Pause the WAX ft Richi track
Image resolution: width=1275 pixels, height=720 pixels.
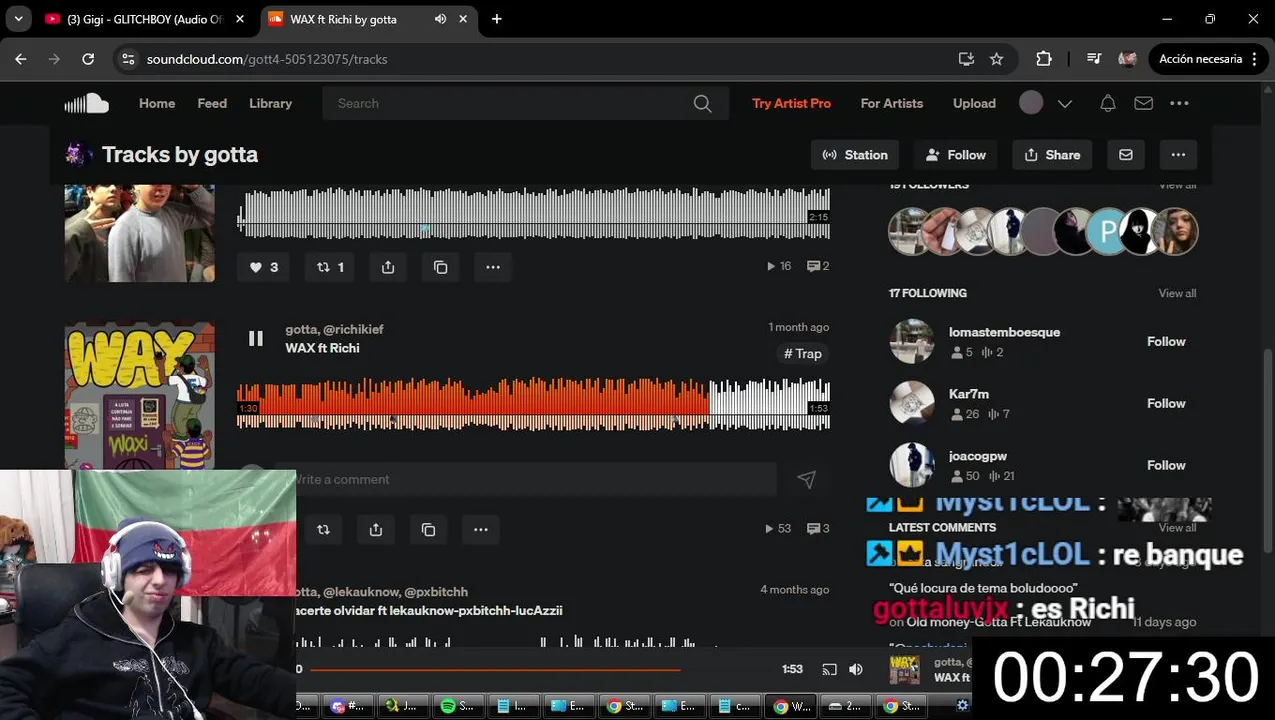(x=256, y=339)
